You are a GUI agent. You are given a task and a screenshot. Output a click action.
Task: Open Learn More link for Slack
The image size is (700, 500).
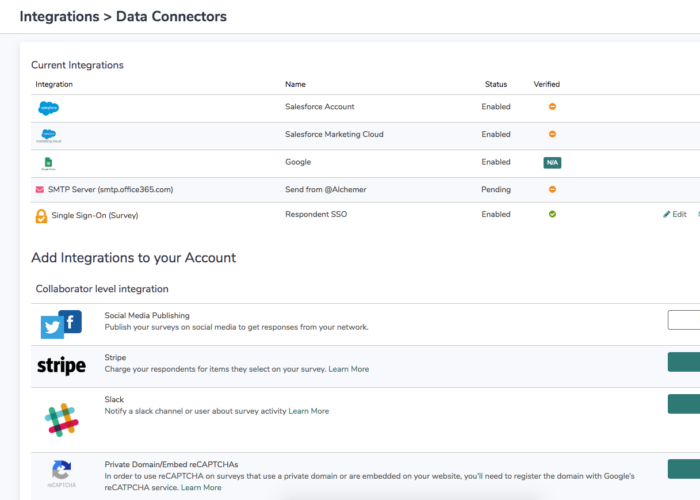308,411
